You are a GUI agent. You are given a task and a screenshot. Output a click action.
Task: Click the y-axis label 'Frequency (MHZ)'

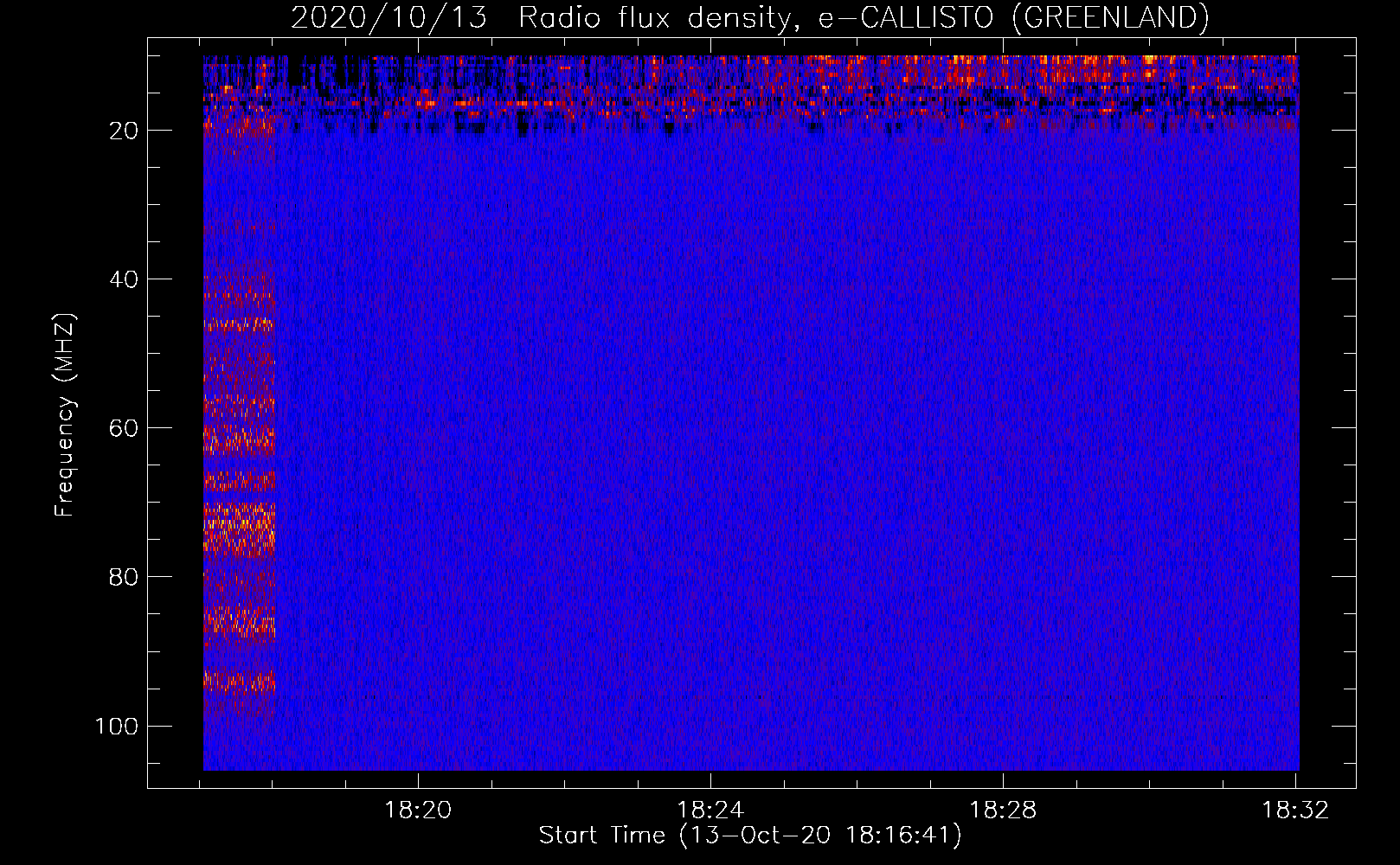[x=65, y=415]
